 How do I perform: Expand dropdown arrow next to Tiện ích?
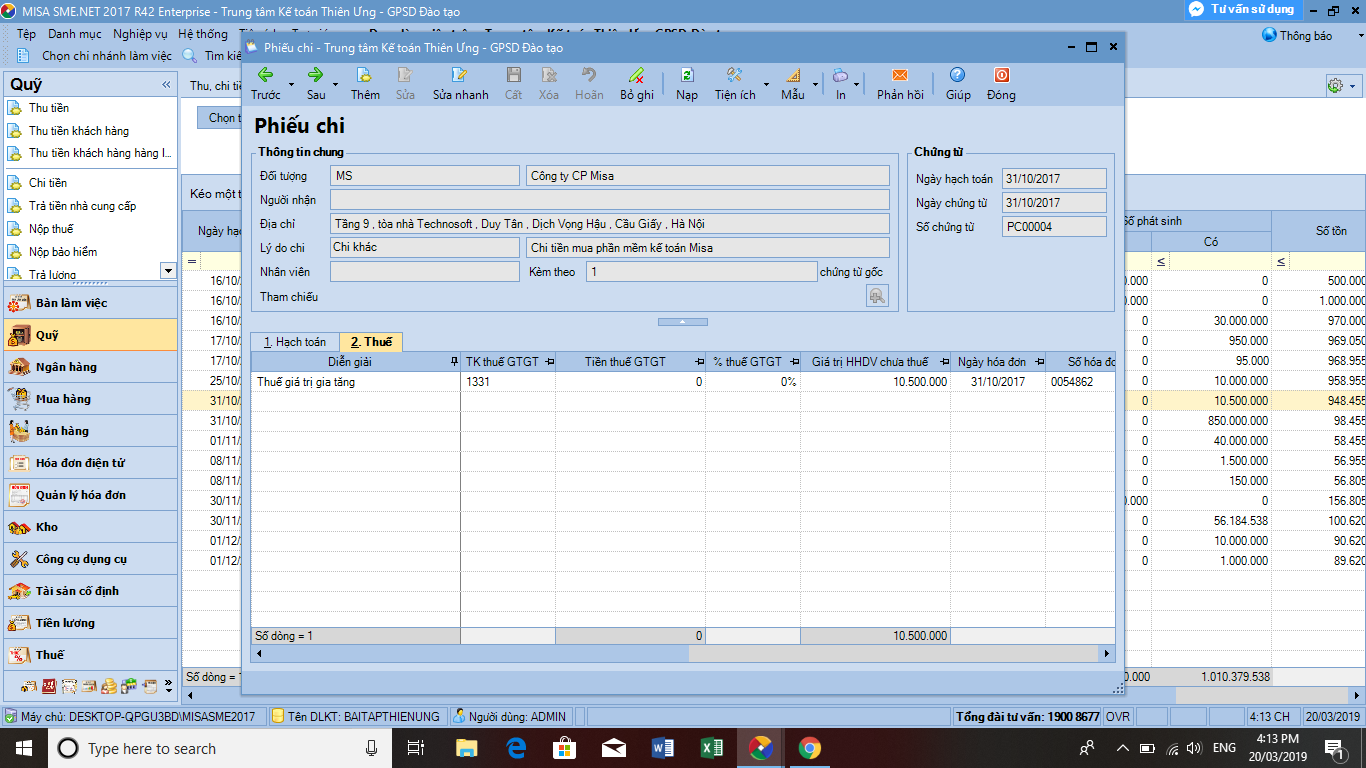(766, 84)
